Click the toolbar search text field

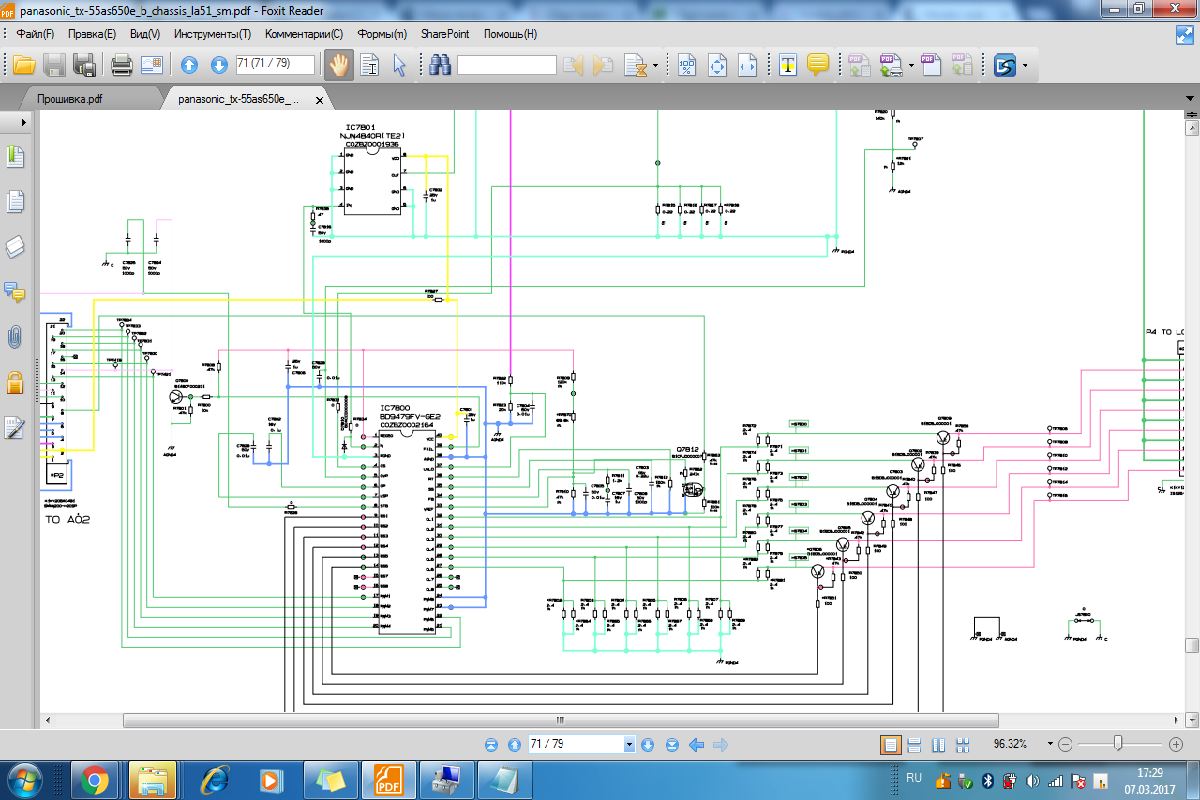506,66
